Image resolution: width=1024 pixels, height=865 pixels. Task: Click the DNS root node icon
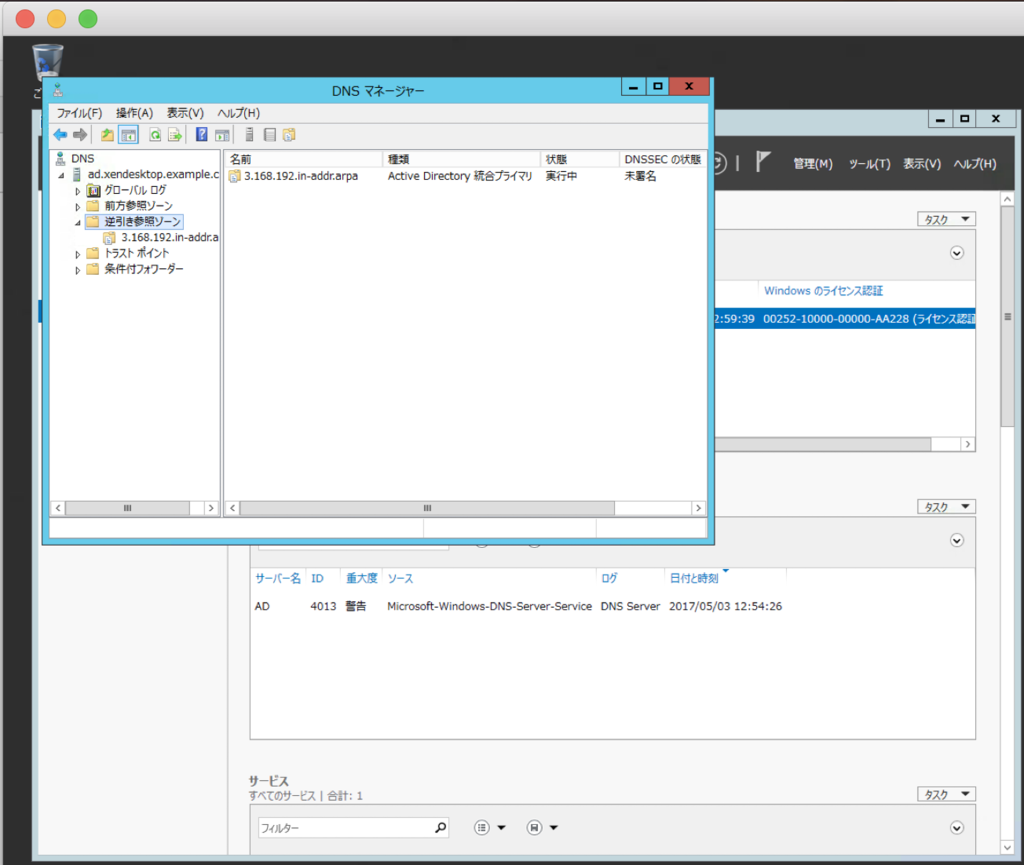60,159
